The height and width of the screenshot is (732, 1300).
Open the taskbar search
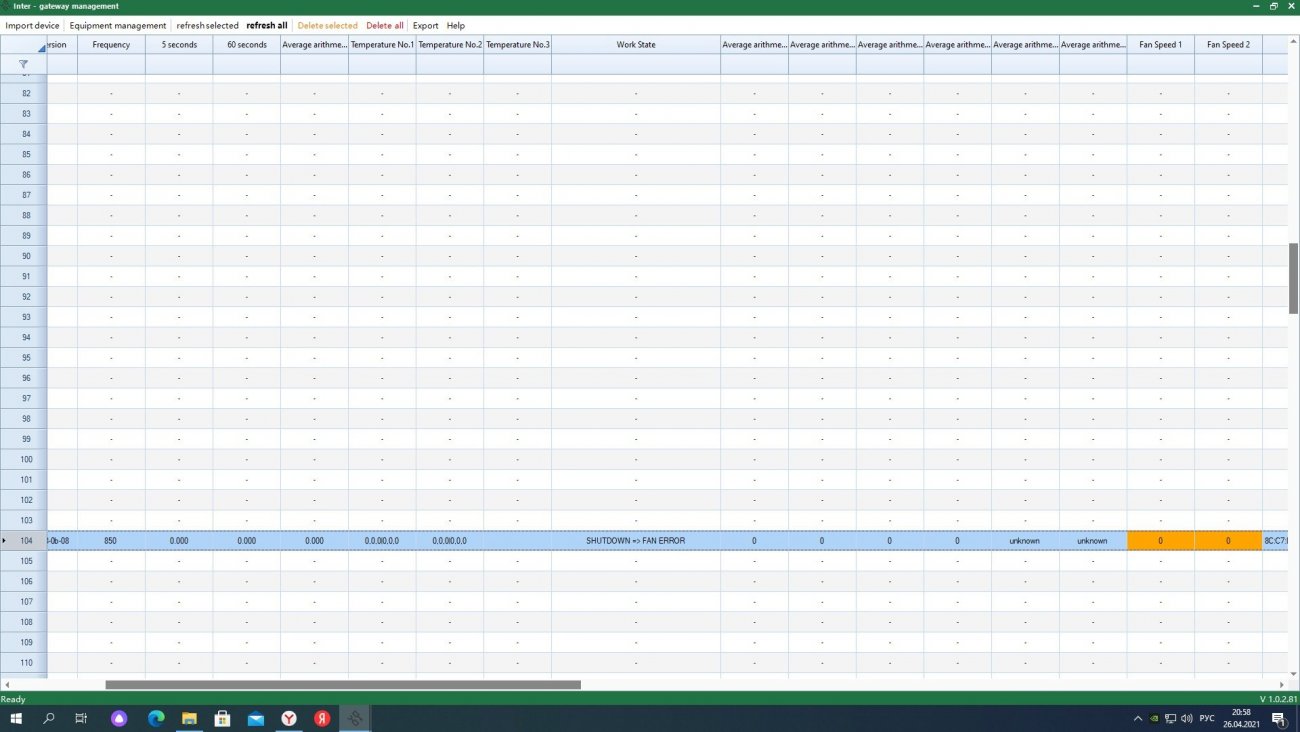coord(49,718)
